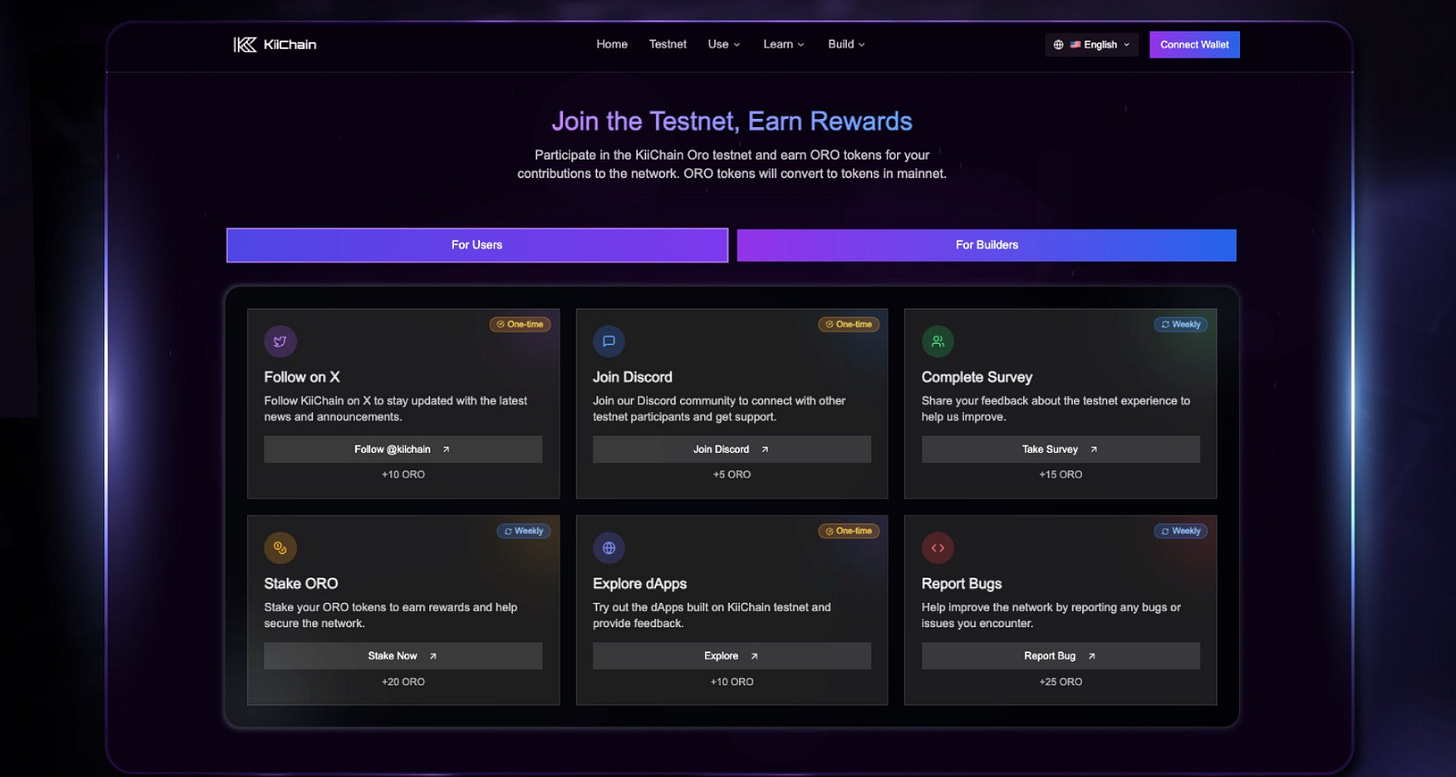The image size is (1456, 777).
Task: Click the people icon on Survey card
Action: [938, 341]
